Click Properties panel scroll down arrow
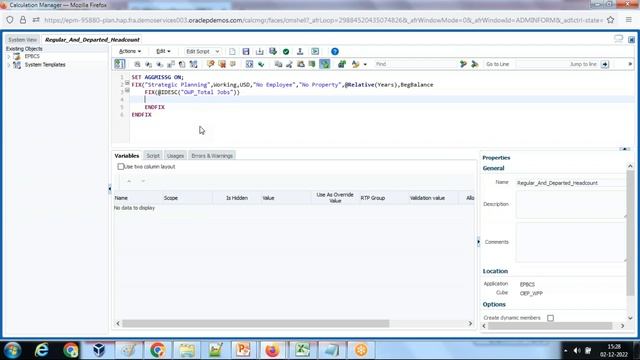640x360 pixels. [630, 318]
